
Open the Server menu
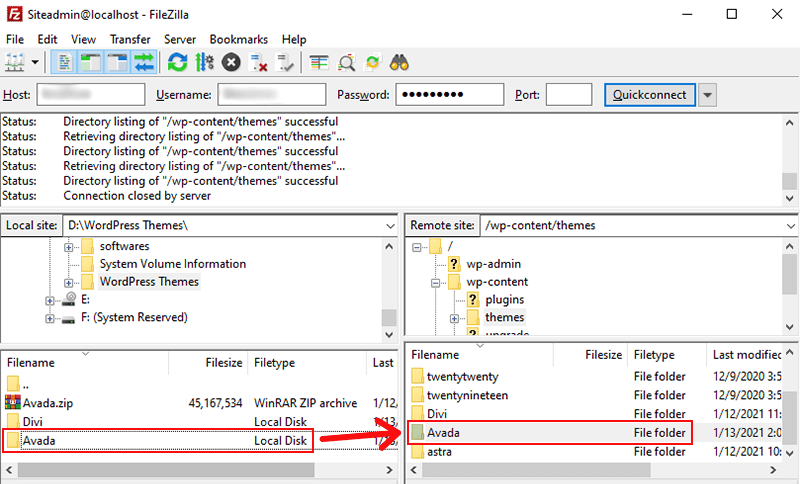(180, 39)
